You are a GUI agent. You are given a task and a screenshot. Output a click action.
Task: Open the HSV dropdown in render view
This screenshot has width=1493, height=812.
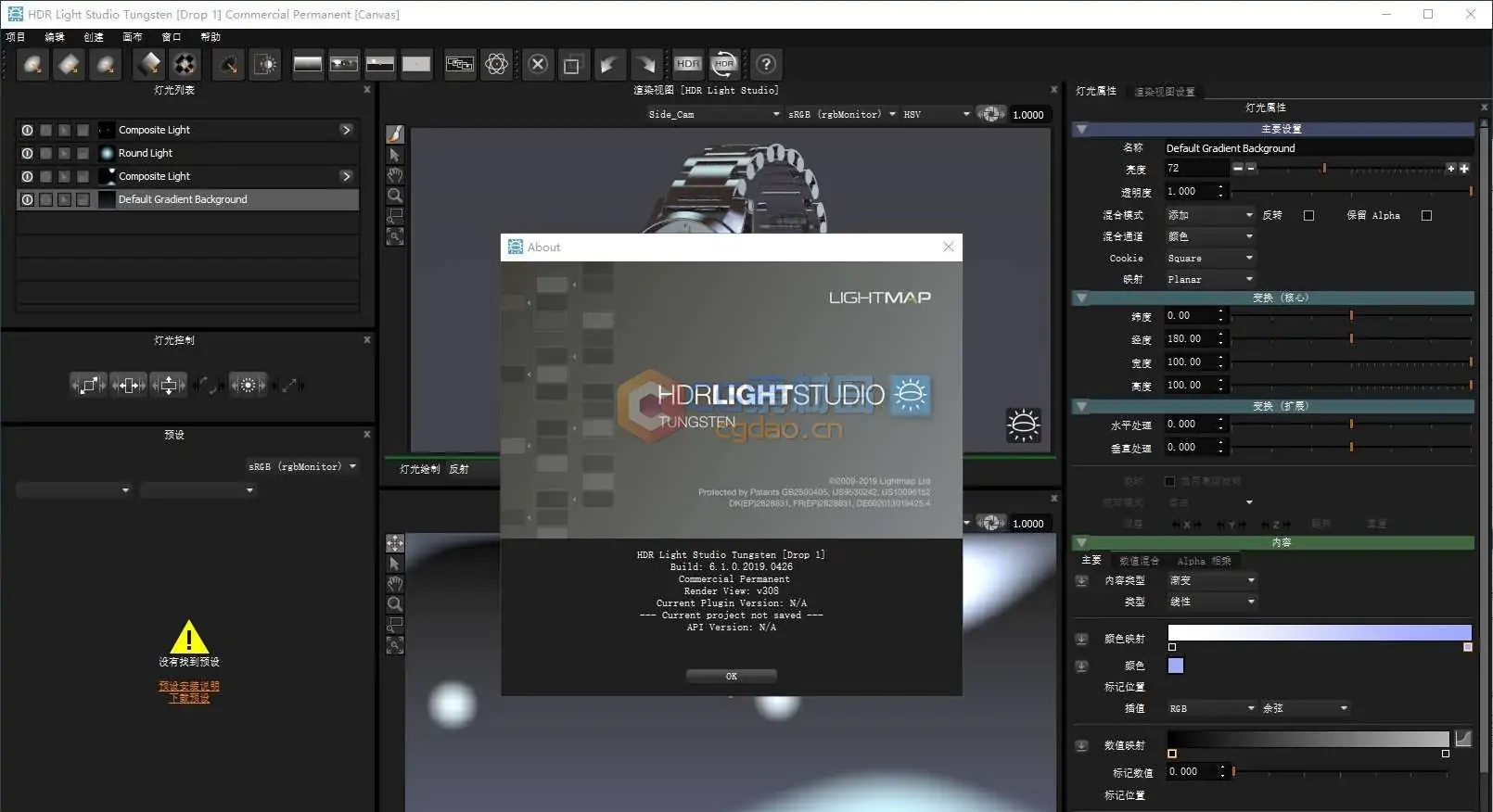pyautogui.click(x=936, y=114)
